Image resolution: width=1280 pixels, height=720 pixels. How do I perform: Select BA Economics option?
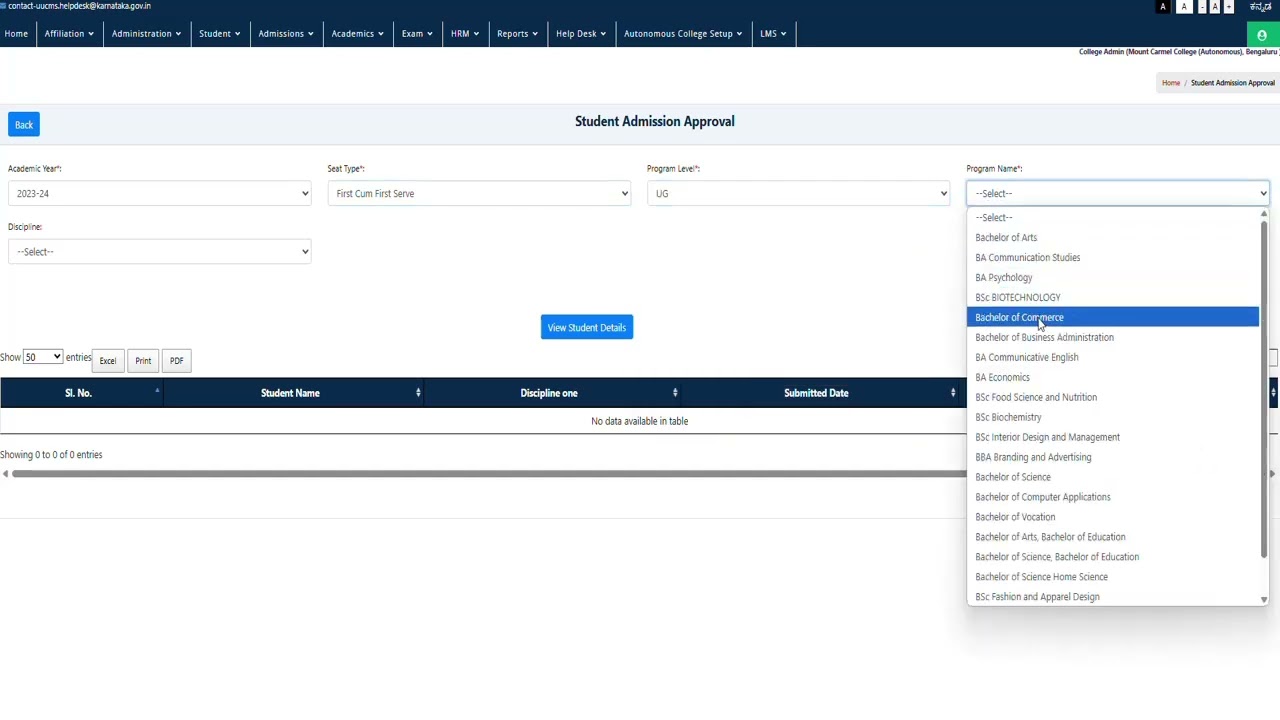coord(1113,378)
